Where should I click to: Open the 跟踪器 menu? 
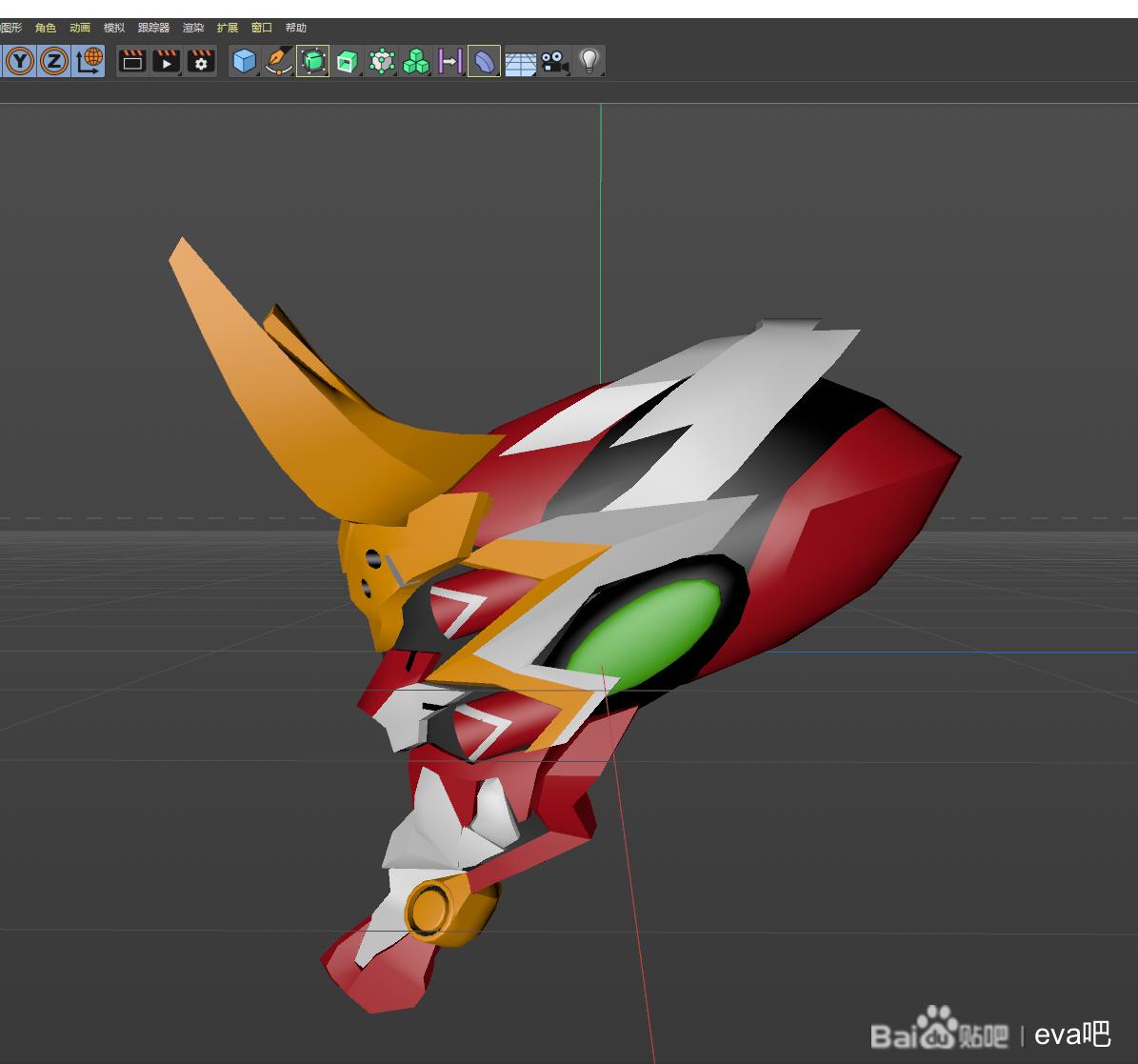point(154,28)
